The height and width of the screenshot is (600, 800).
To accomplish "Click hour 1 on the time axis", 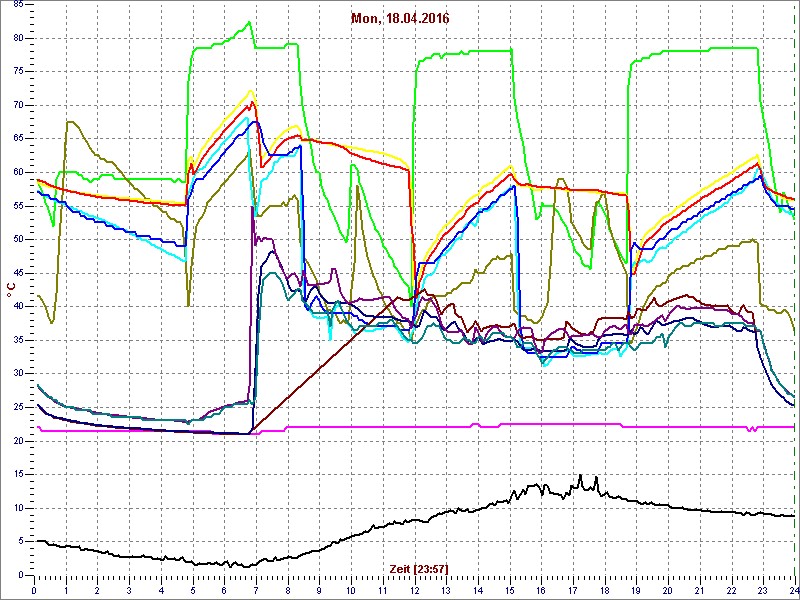I will point(66,591).
